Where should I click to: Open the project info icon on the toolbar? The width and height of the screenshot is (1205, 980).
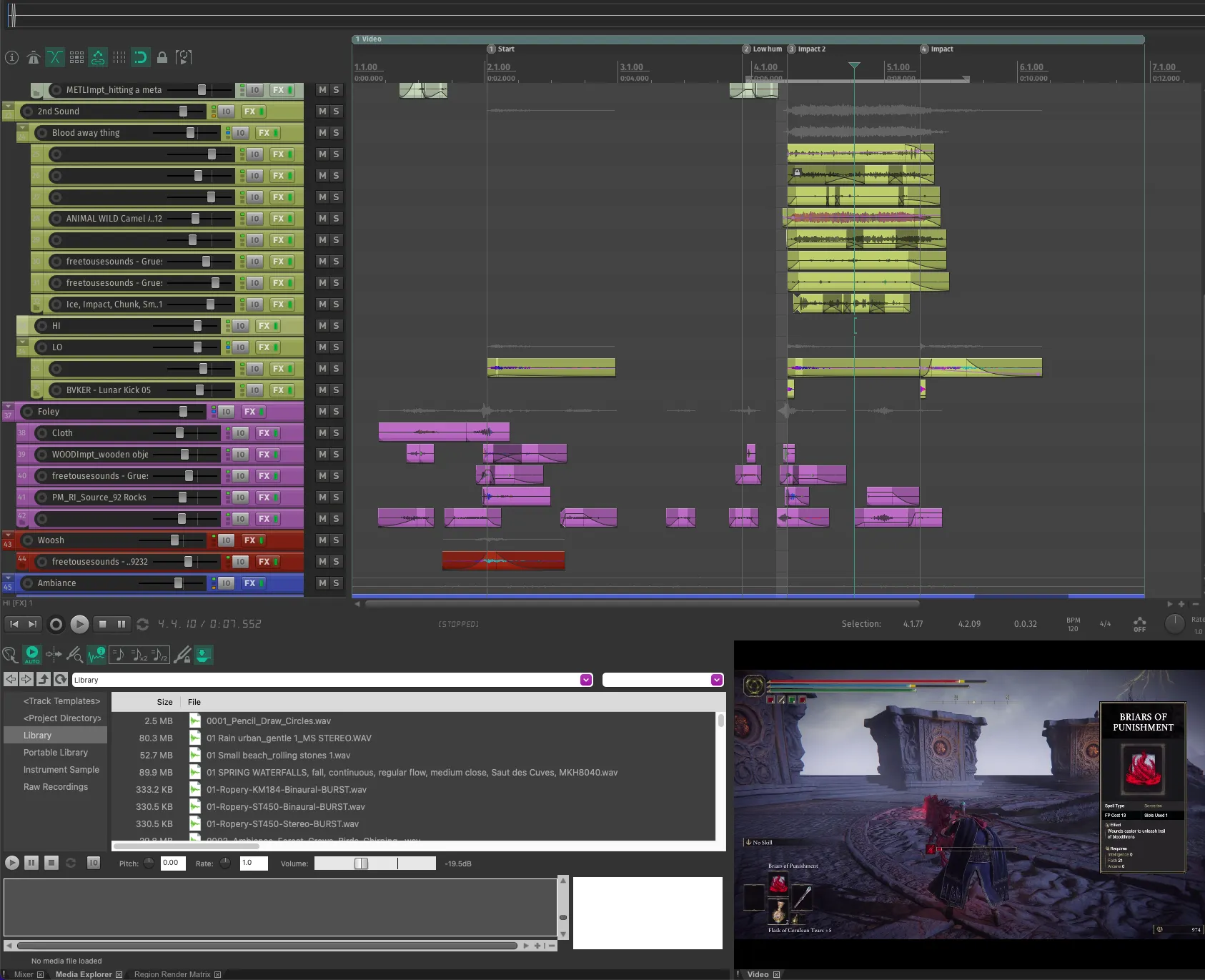coord(11,57)
